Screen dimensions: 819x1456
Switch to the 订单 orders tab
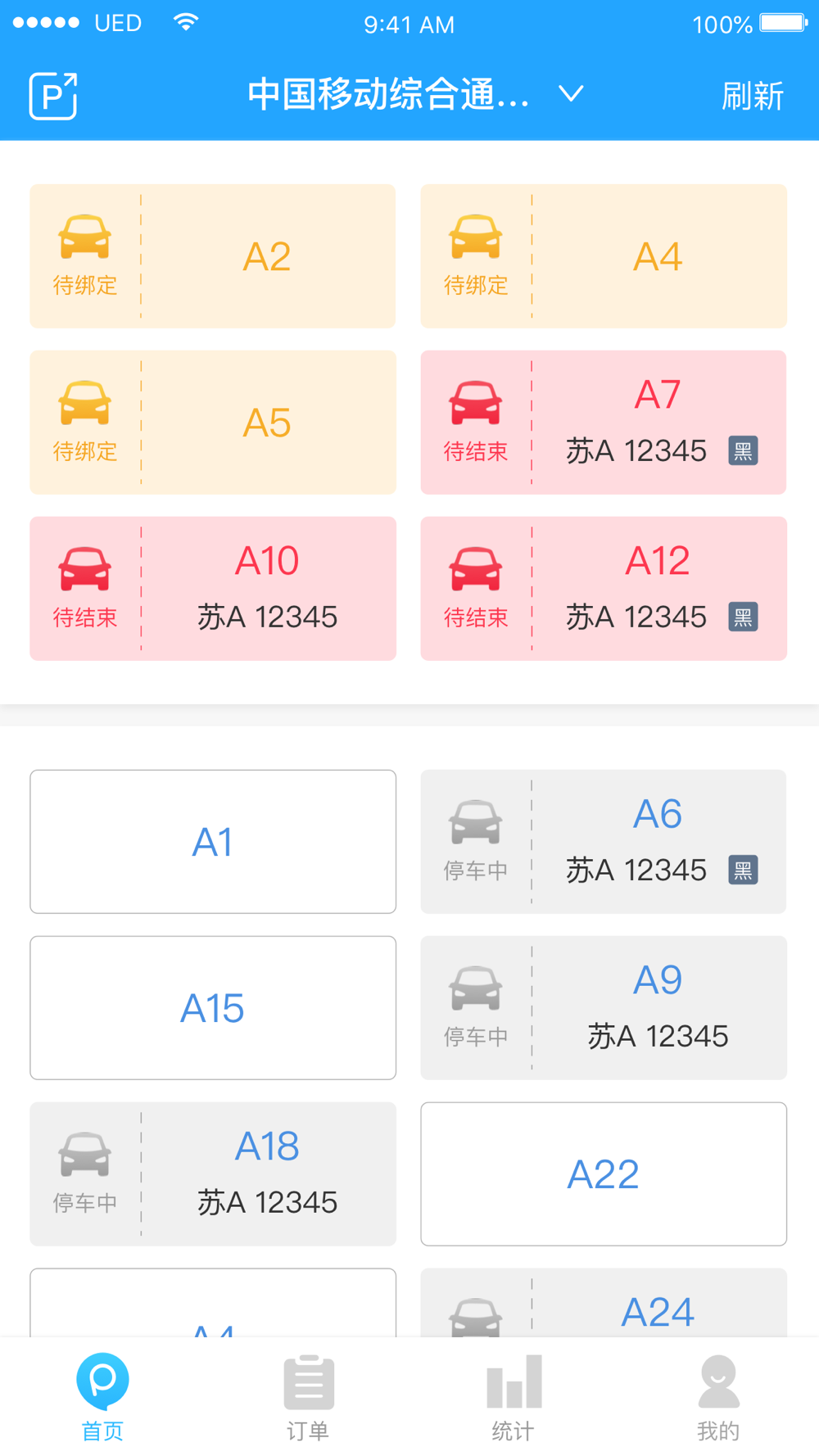click(x=308, y=1398)
